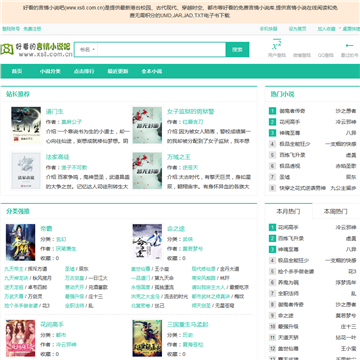
Task: Open the 命之途 novel cover
Action: click(147, 242)
